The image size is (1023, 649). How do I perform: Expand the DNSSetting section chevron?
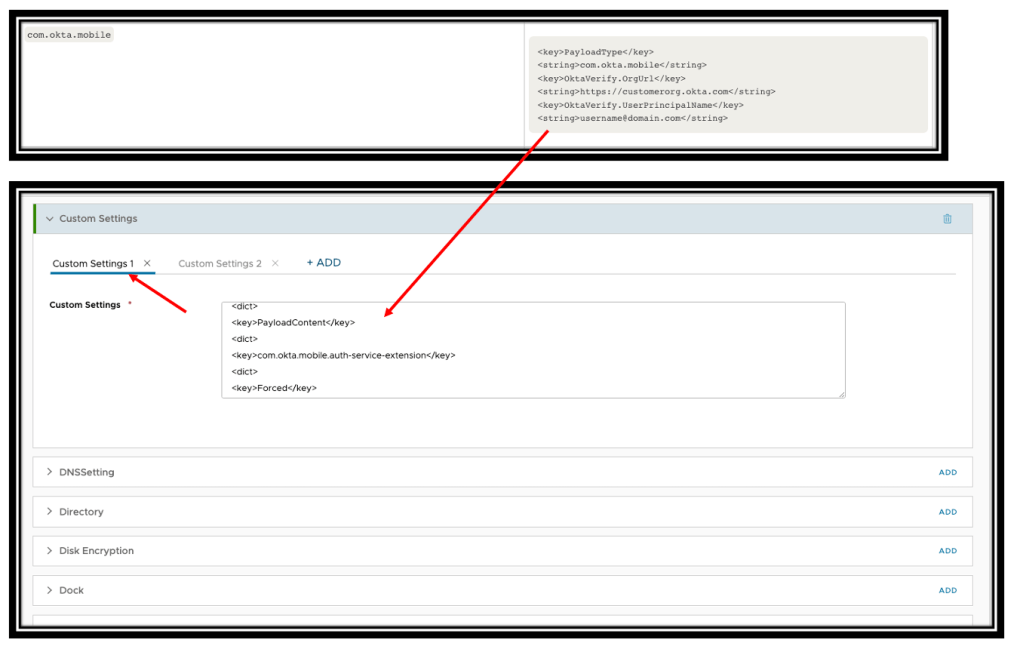coord(50,472)
